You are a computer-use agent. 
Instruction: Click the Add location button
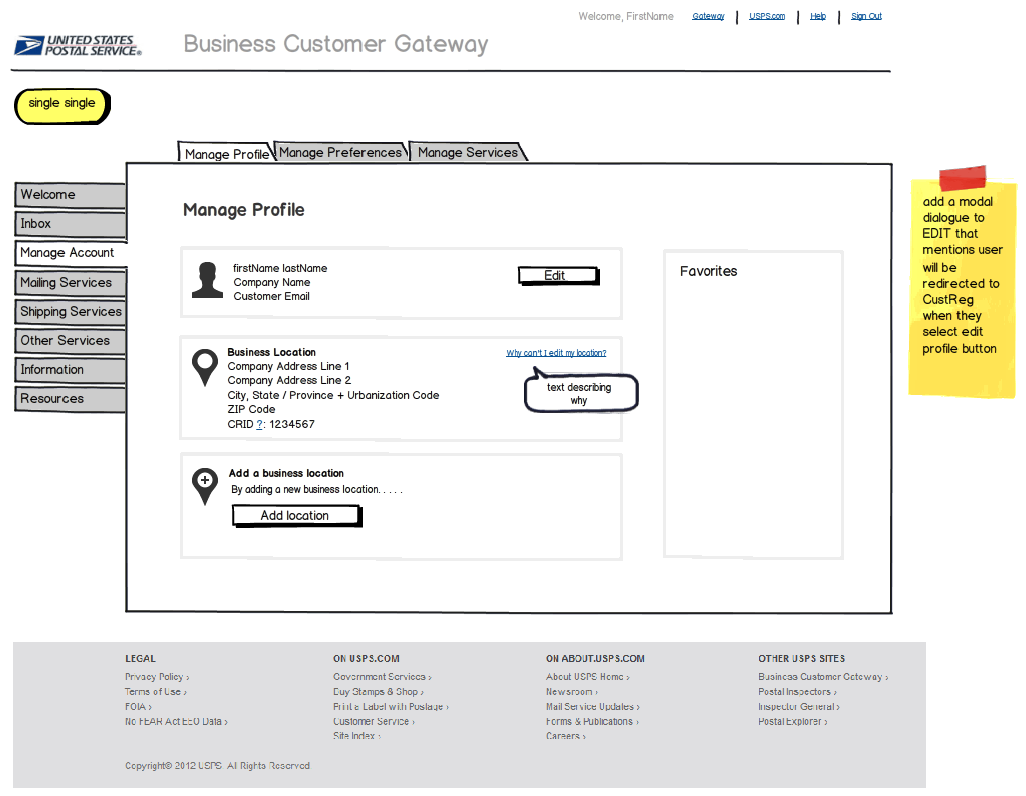pos(297,516)
